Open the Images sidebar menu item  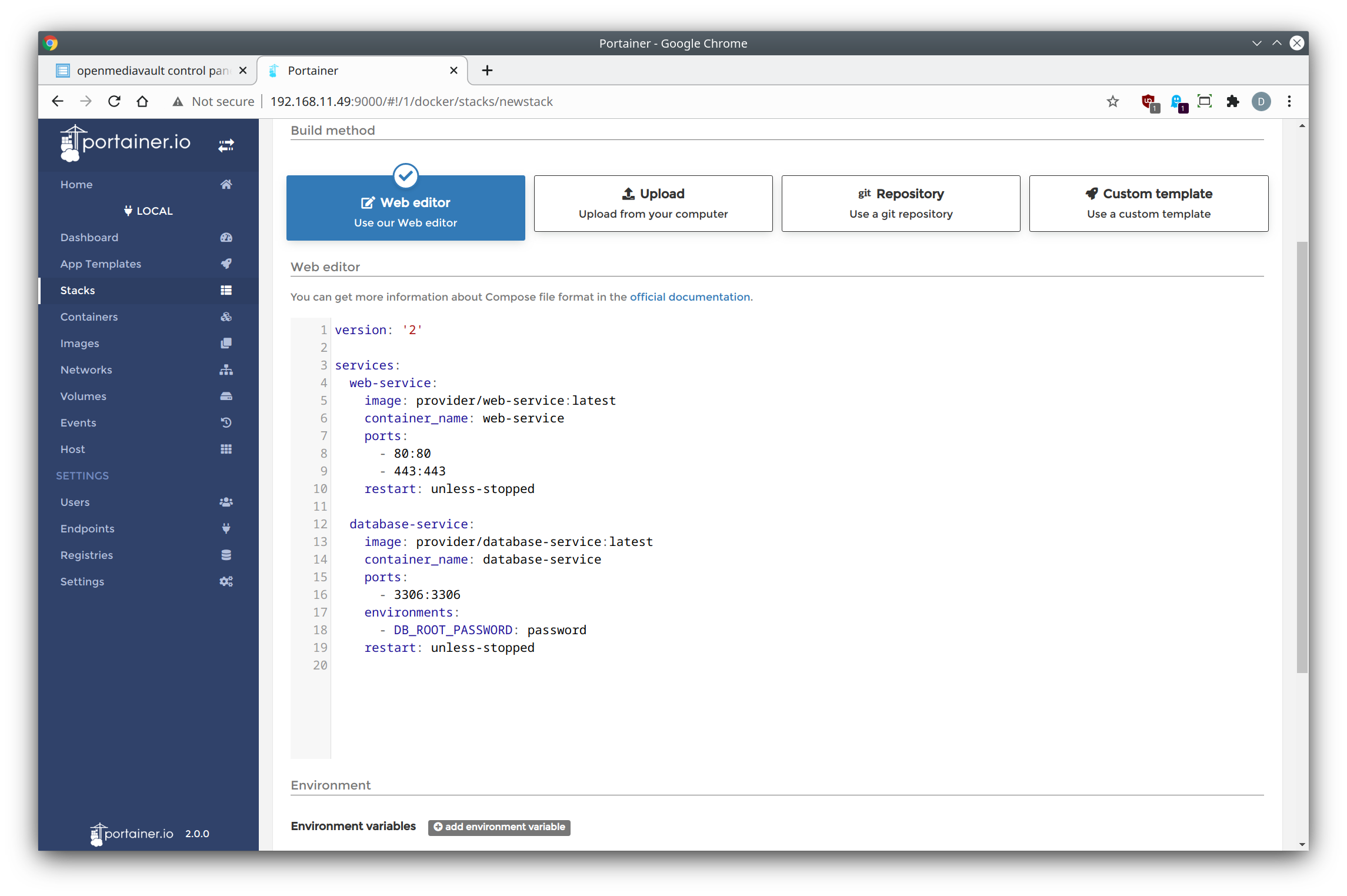click(80, 344)
